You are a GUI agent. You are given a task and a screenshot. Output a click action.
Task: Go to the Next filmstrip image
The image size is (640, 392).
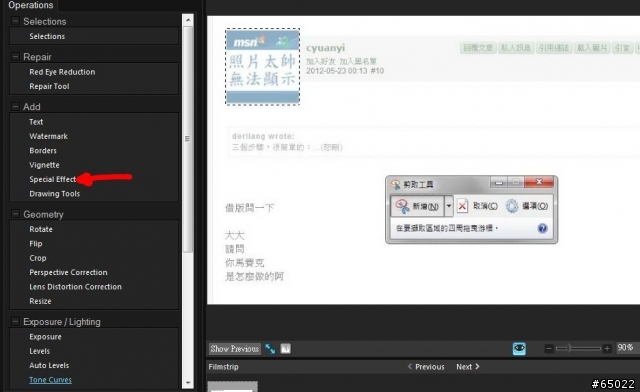point(468,367)
